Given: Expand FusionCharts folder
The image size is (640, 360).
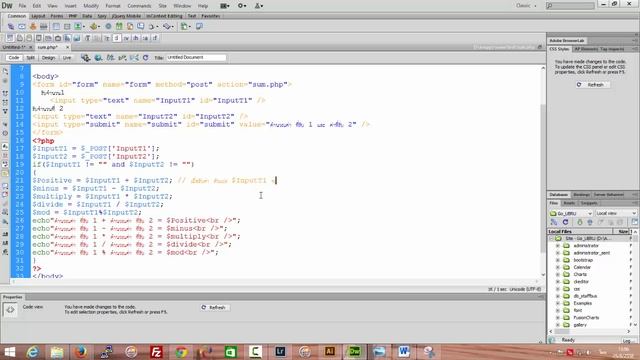Looking at the screenshot, I should (558, 318).
